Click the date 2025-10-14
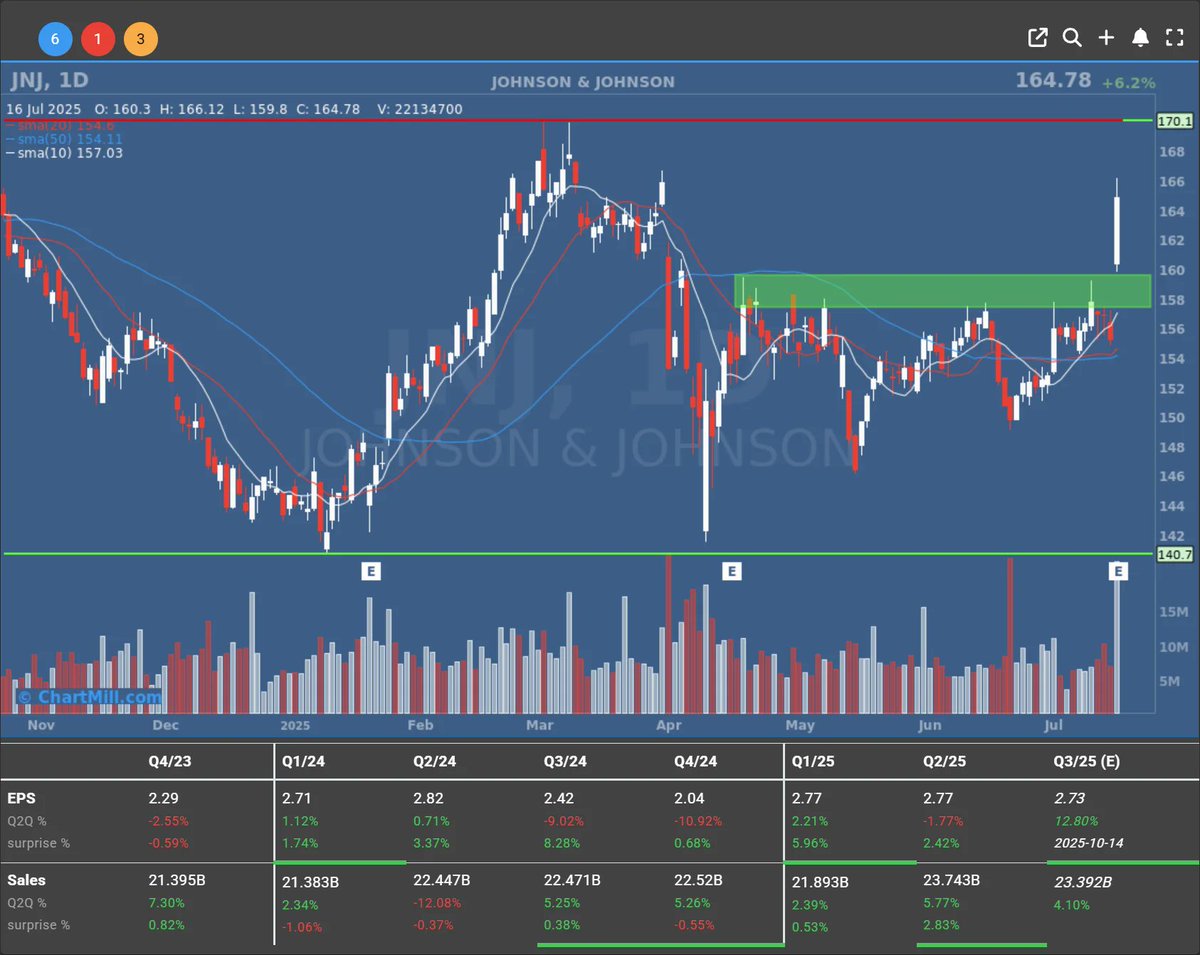The width and height of the screenshot is (1200, 955). 1088,843
